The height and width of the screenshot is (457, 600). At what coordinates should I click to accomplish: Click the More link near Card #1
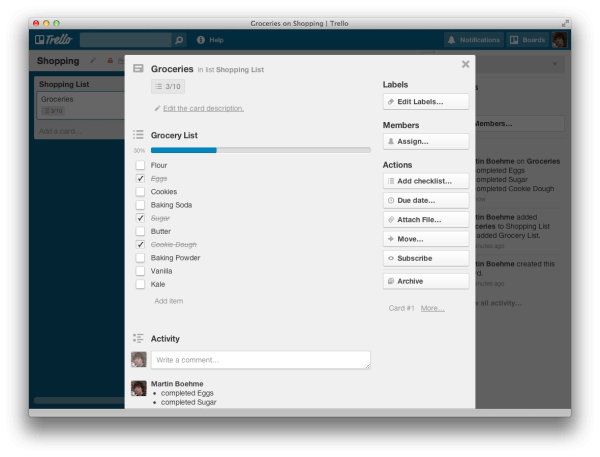point(432,308)
